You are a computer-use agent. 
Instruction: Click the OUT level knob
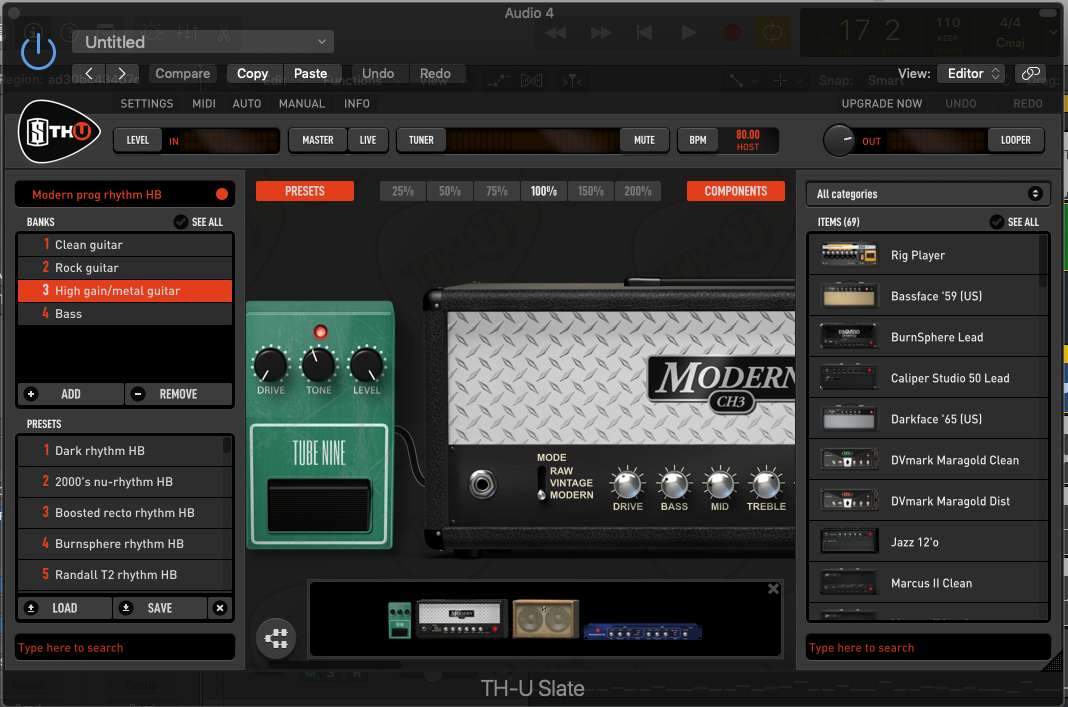point(839,140)
